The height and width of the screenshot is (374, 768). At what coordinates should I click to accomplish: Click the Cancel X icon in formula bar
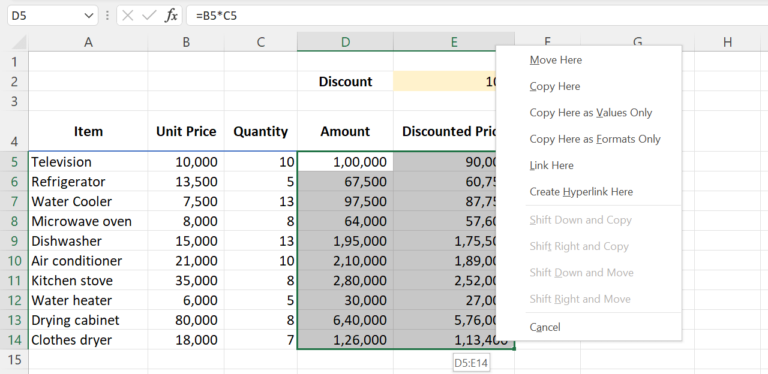pos(128,16)
